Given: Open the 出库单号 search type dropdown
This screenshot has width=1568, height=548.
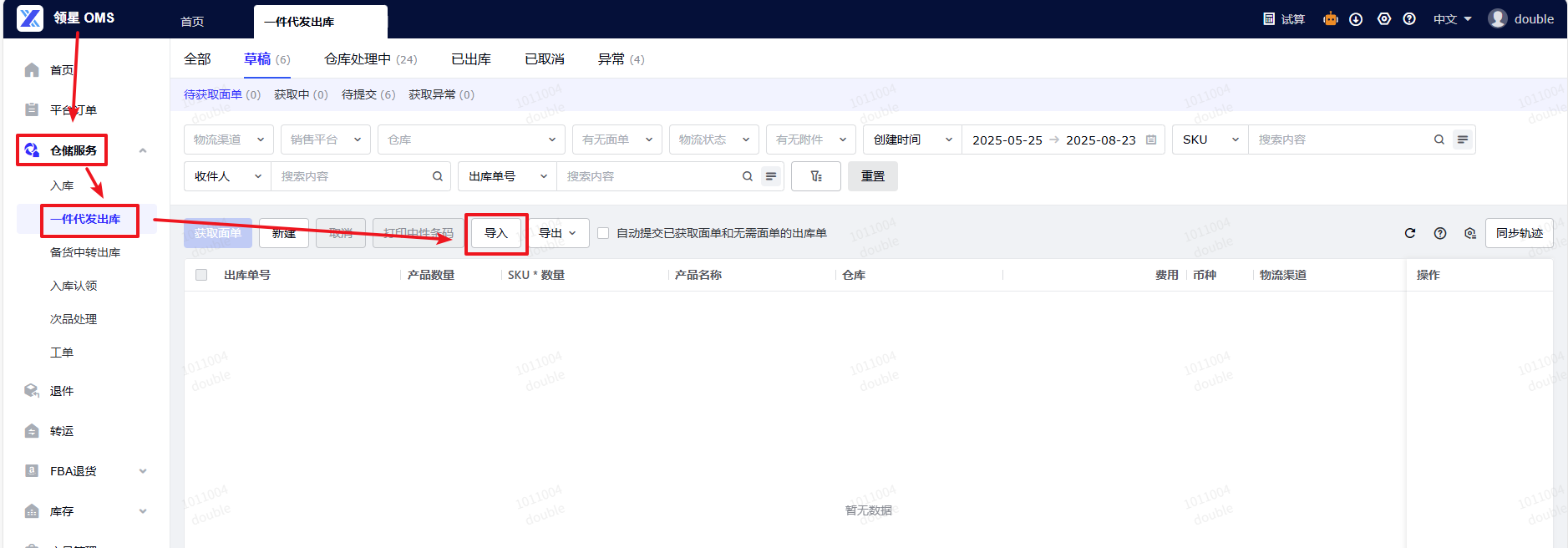Looking at the screenshot, I should pyautogui.click(x=507, y=176).
